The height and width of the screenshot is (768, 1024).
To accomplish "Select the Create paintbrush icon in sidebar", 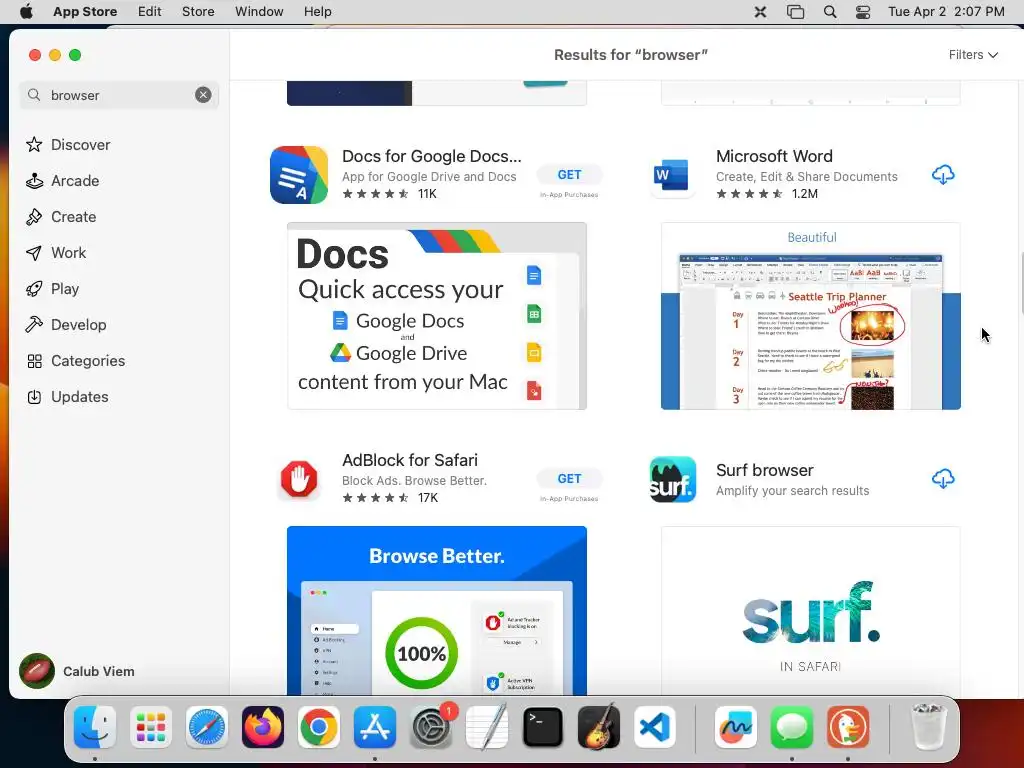I will coord(34,217).
